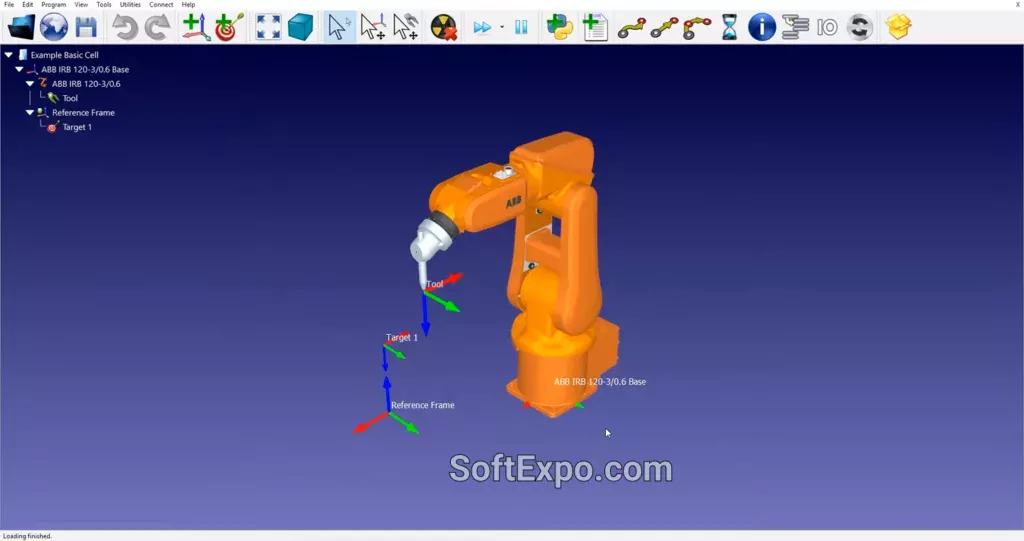
Task: Open the simulation speed dropdown arrow
Action: point(502,27)
